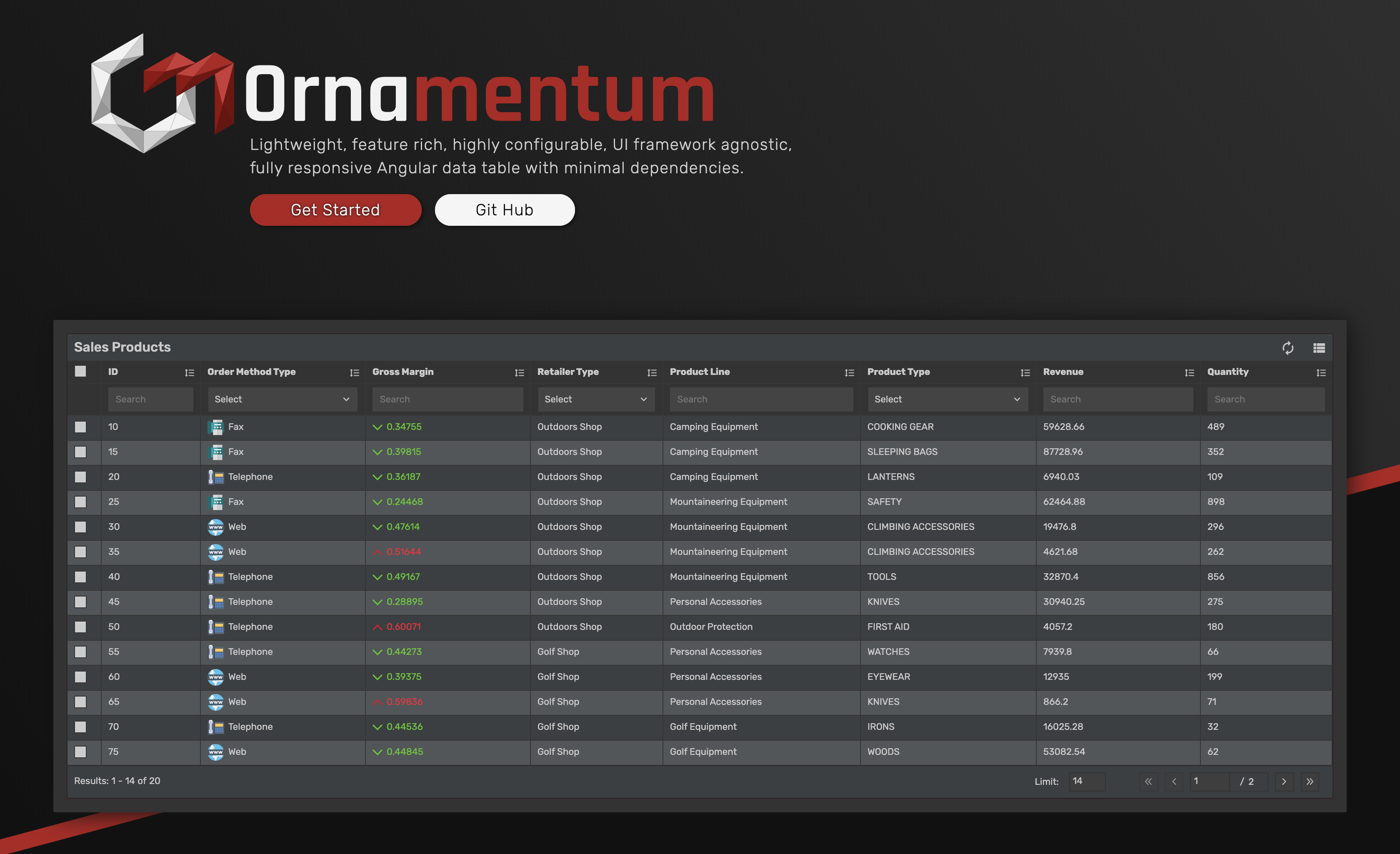Sort by Retailer Type icon
The image size is (1400, 854).
(652, 373)
